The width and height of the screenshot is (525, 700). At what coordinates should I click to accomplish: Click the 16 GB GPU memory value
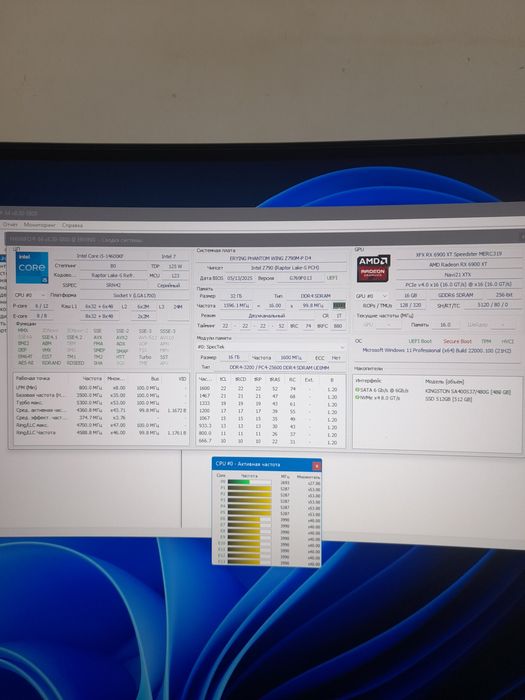pos(410,296)
